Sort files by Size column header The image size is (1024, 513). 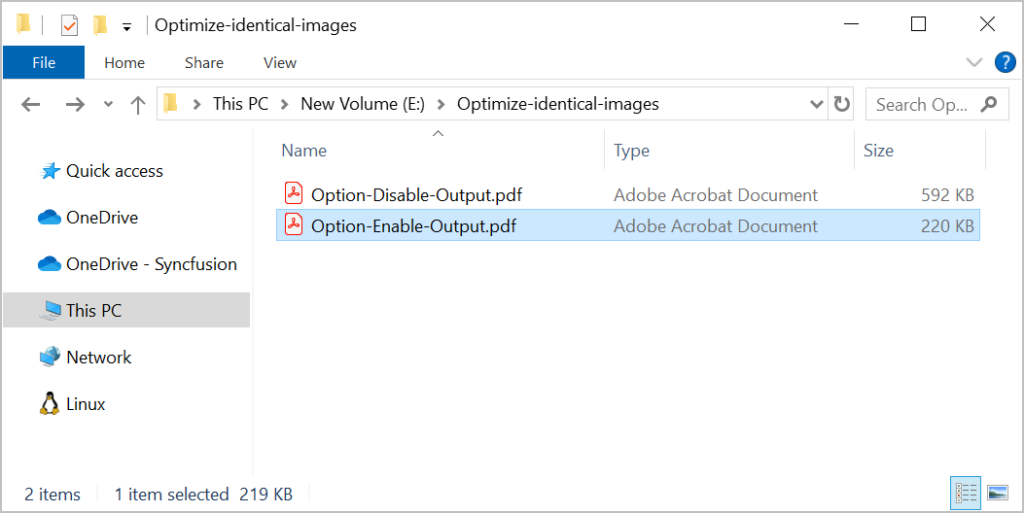pos(878,150)
